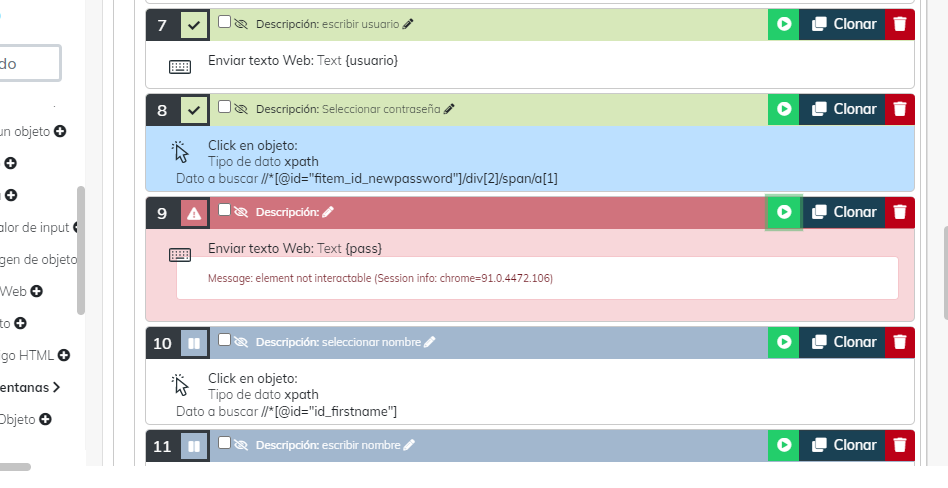The image size is (948, 488).
Task: Expand the 'entanas' sidebar section chevron
Action: tap(56, 386)
